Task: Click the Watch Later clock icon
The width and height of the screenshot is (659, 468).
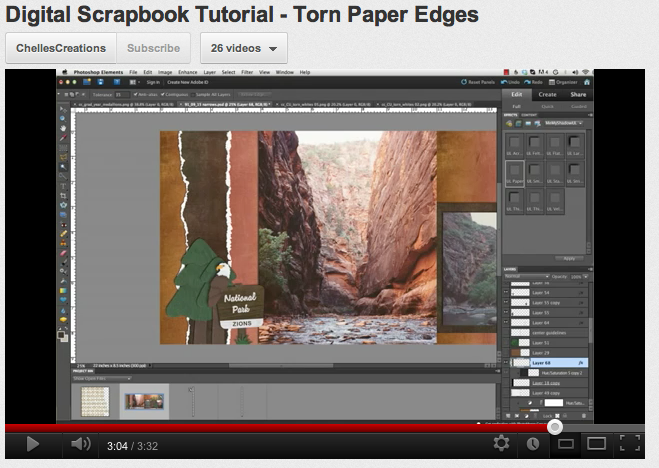Action: pyautogui.click(x=532, y=444)
